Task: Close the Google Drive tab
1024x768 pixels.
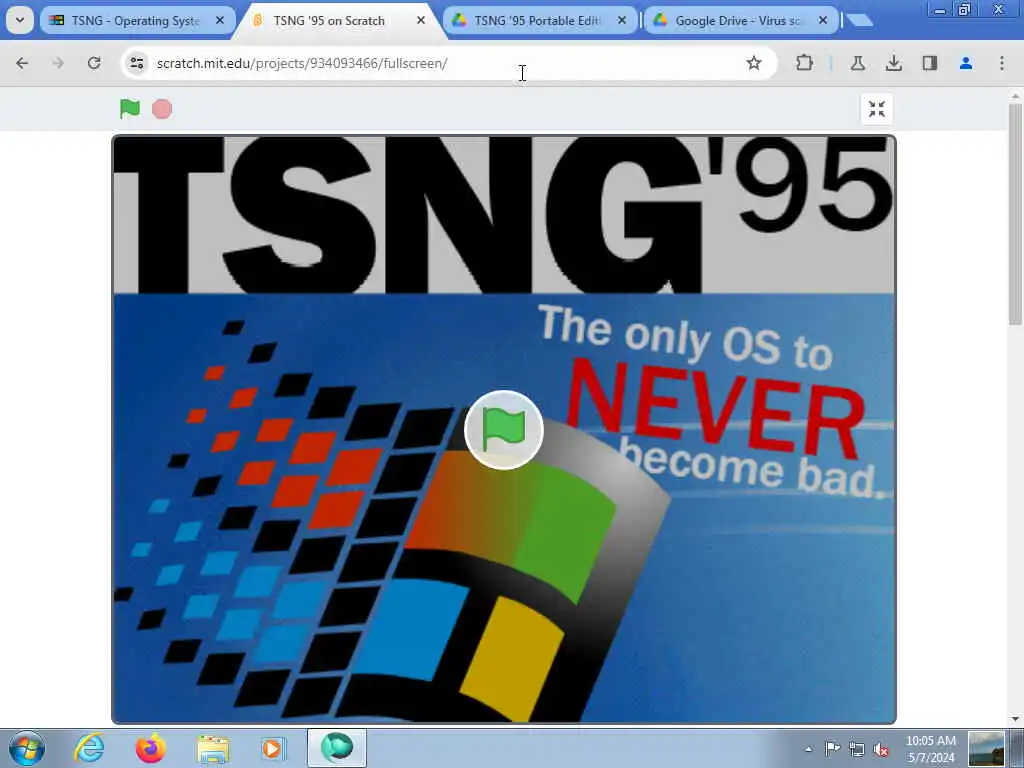Action: coord(823,21)
